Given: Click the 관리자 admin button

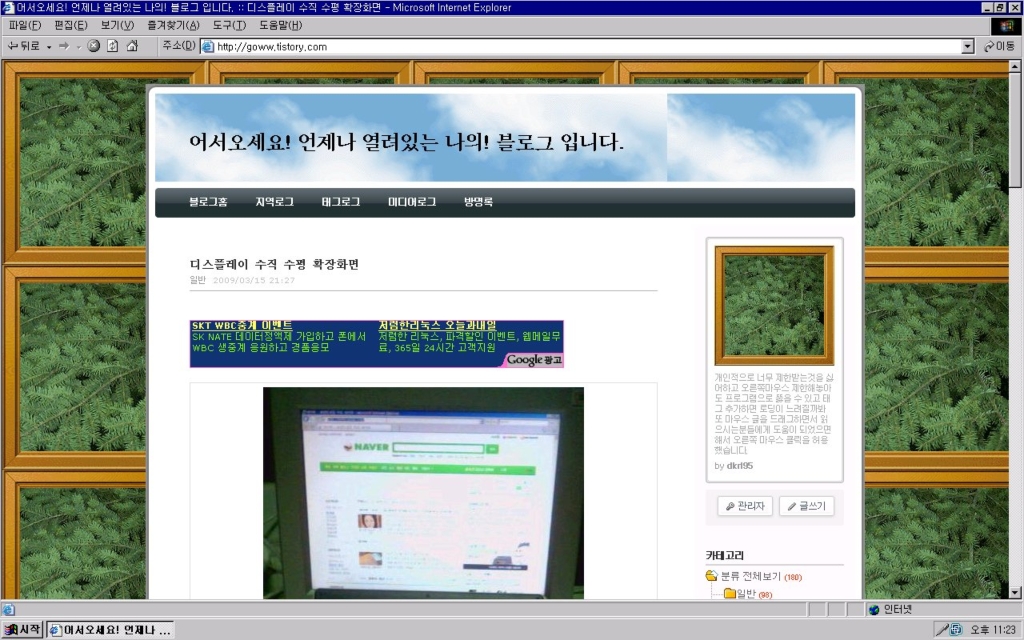Looking at the screenshot, I should point(745,506).
